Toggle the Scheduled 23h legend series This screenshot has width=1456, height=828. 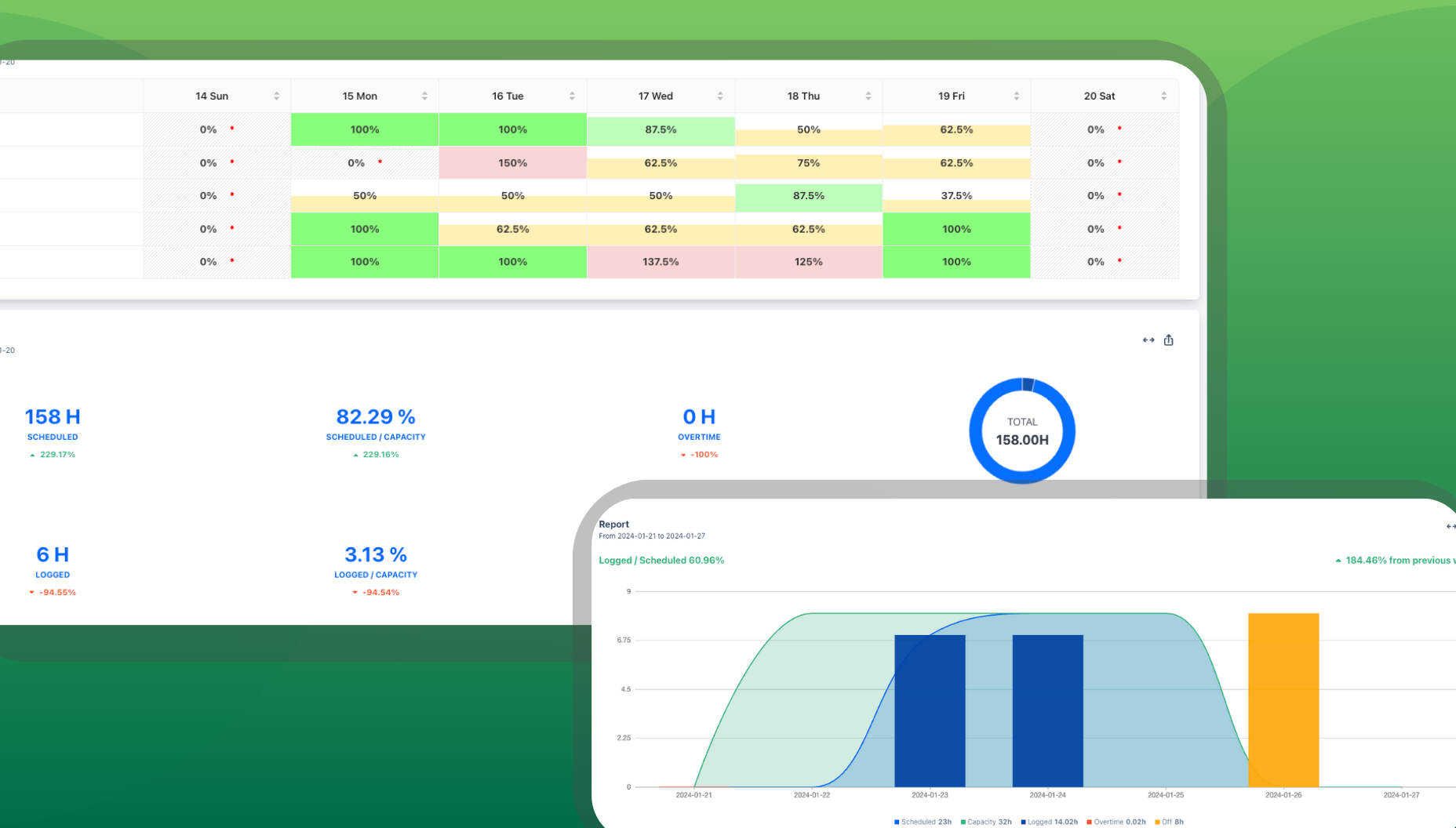(923, 822)
